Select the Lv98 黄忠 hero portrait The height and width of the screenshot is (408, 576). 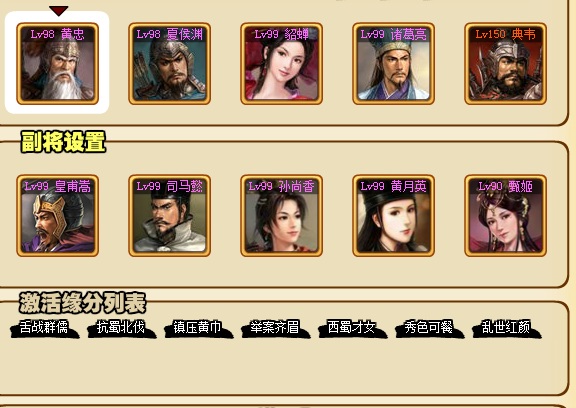[57, 64]
